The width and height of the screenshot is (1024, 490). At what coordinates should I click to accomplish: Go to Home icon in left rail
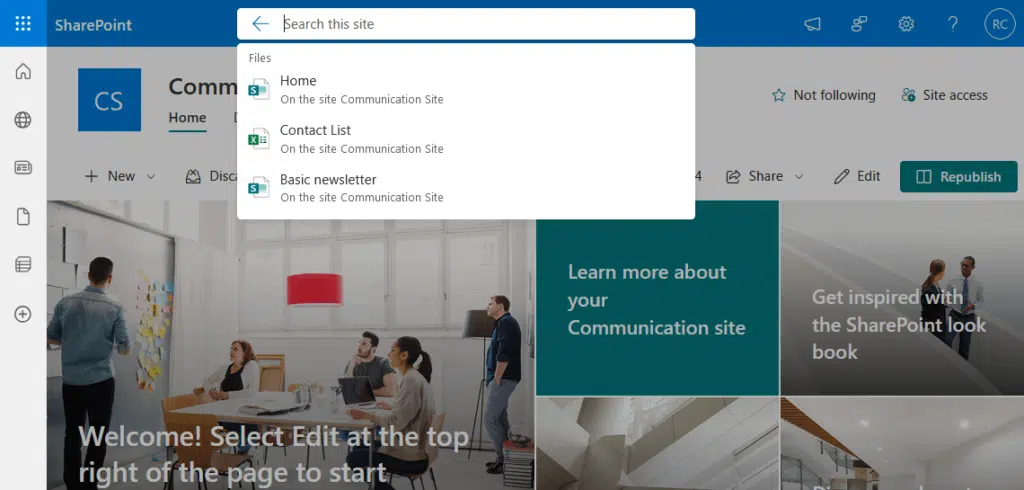tap(23, 71)
